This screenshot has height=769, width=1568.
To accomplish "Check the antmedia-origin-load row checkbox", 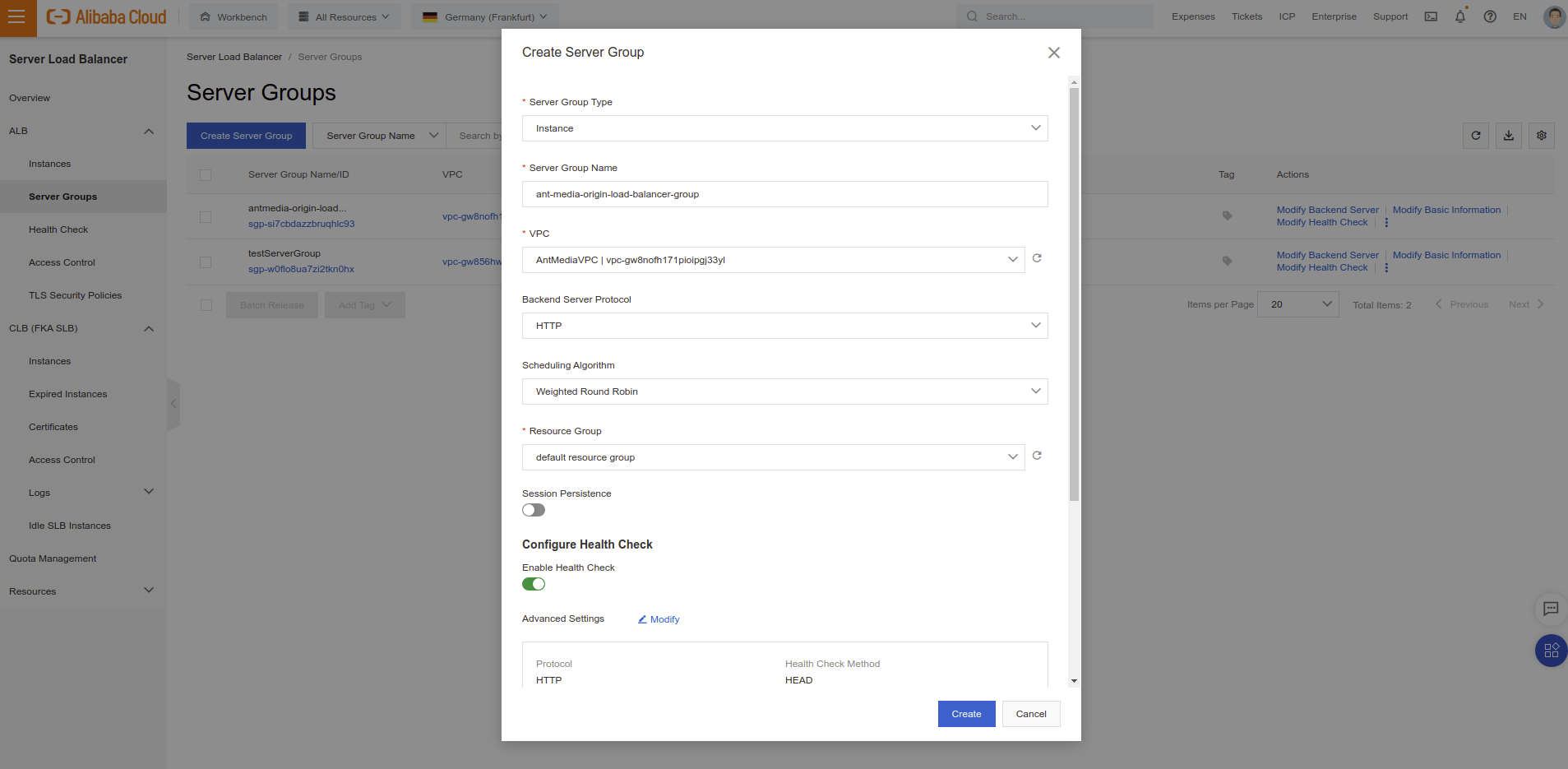I will point(206,217).
